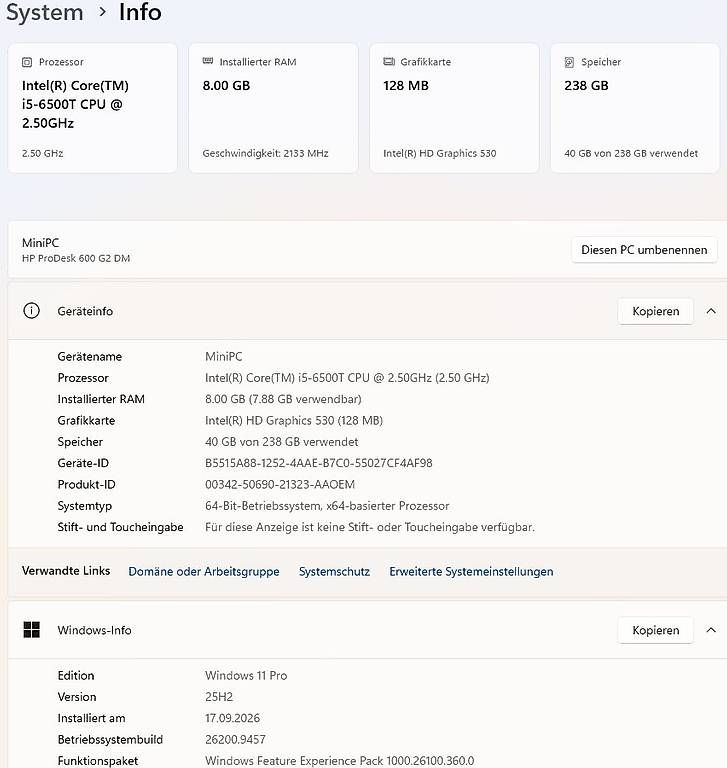This screenshot has height=768, width=727.
Task: Click the Version value 25H2
Action: pos(219,697)
